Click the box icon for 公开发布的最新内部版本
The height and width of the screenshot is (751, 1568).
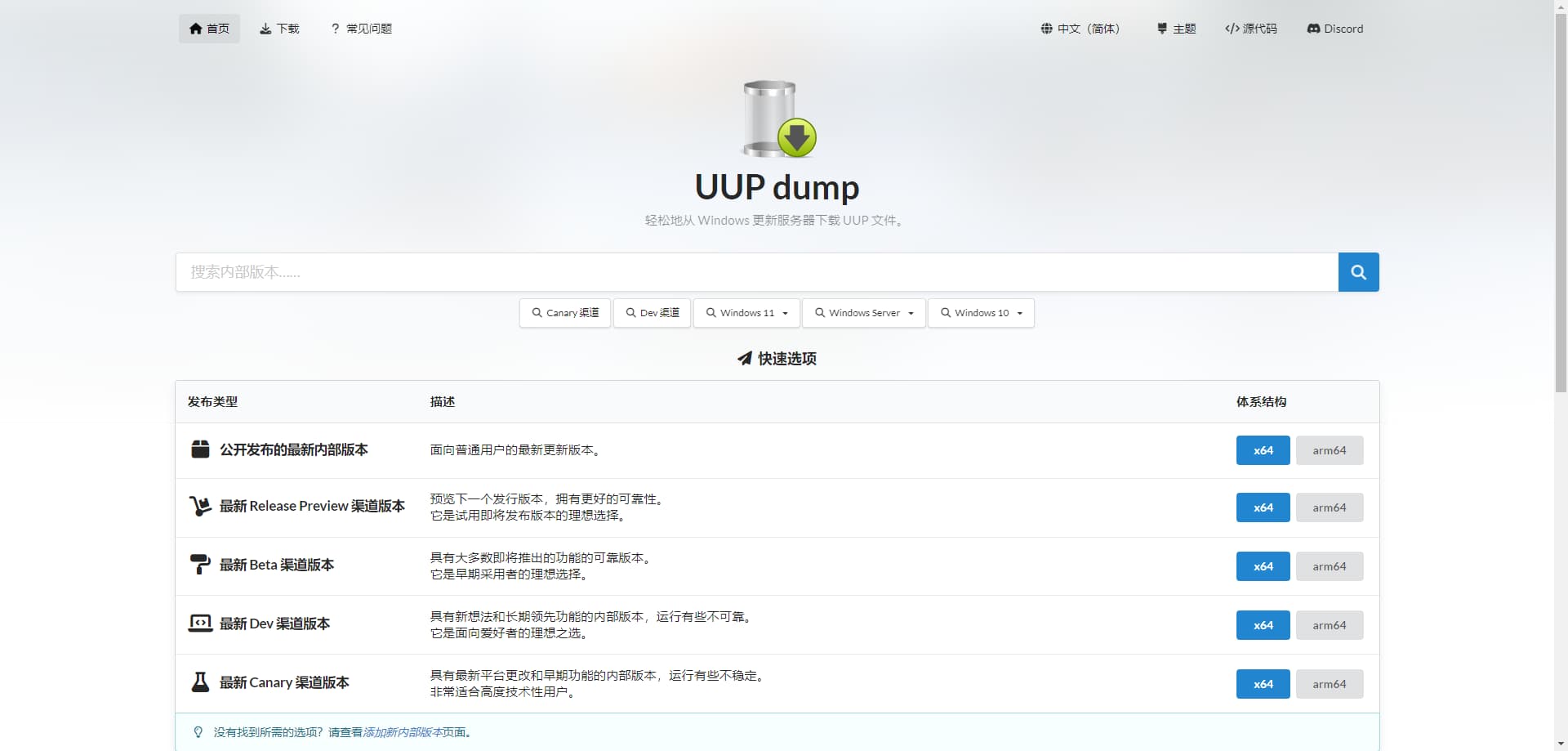(x=200, y=449)
